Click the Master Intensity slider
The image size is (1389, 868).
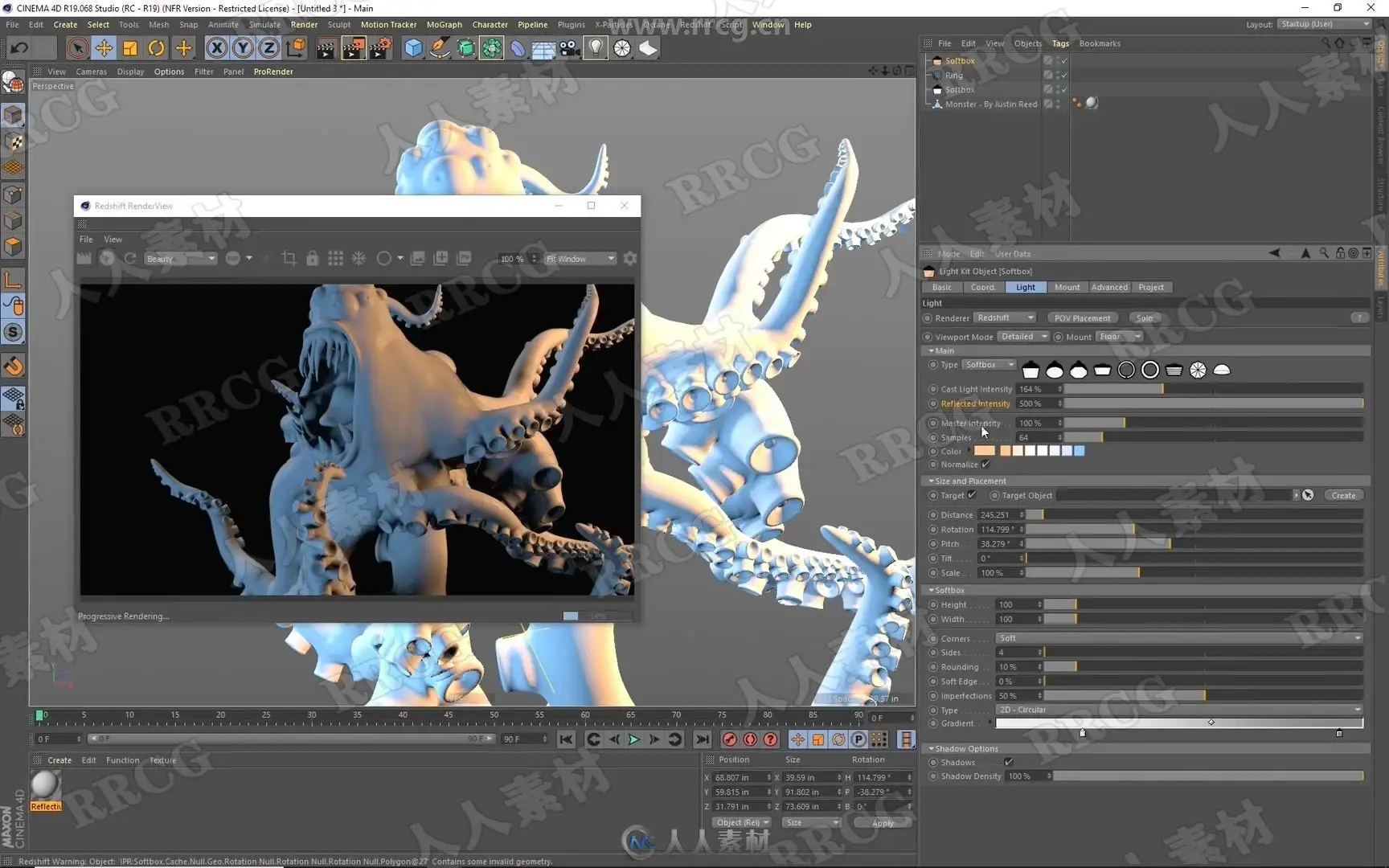pyautogui.click(x=1214, y=423)
